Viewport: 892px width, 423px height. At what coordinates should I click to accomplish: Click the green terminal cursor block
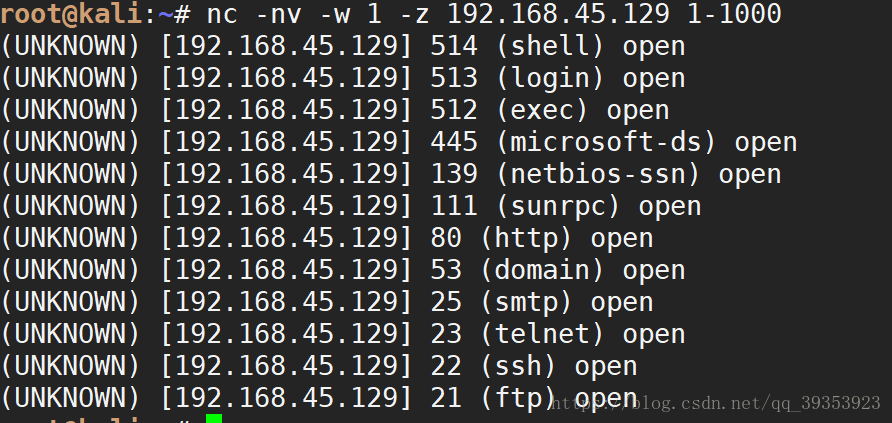coord(213,418)
